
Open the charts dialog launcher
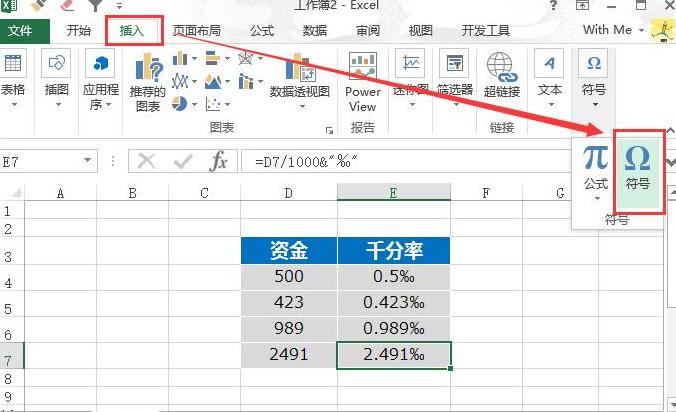329,130
